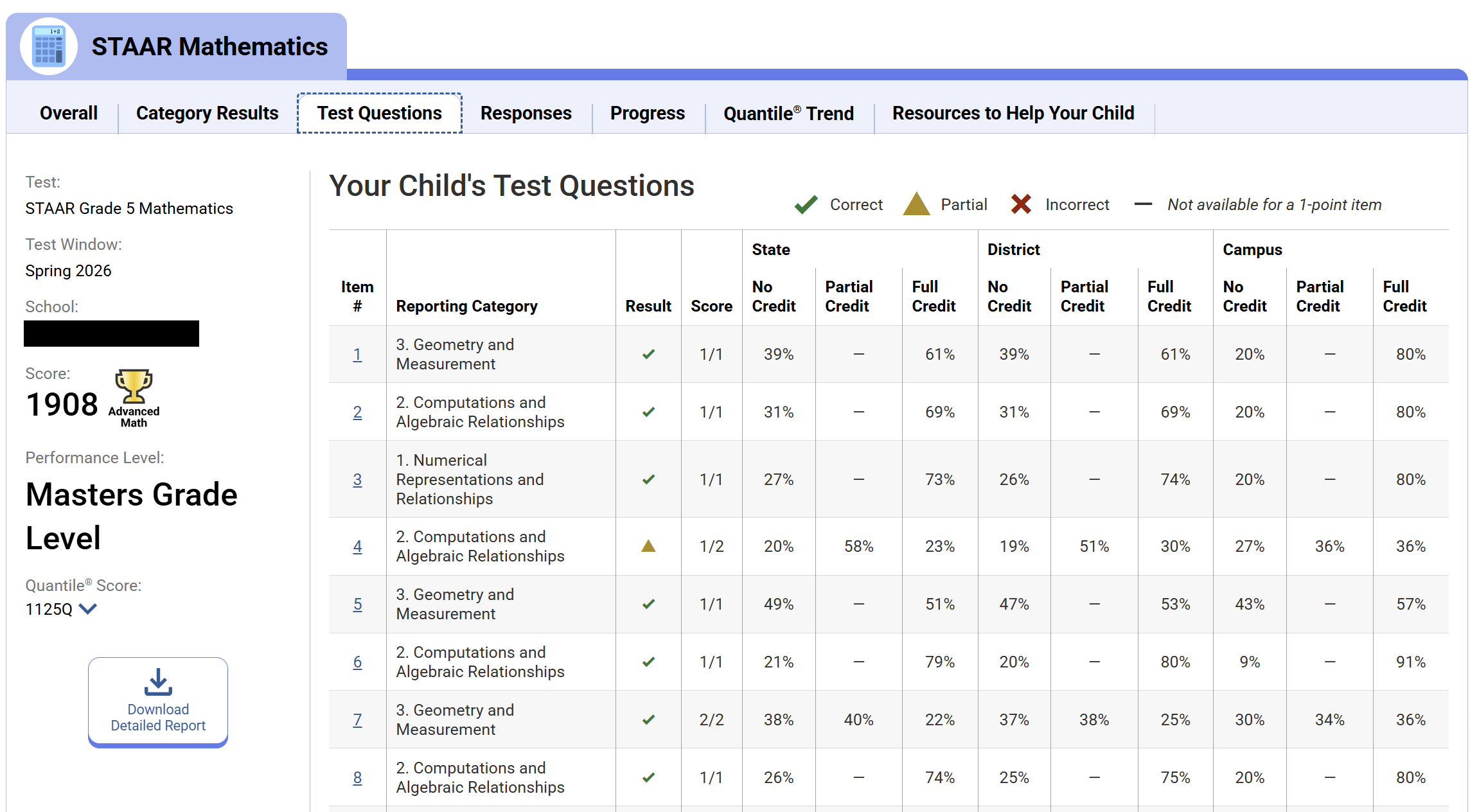Click Your Child's Test Questions heading

pos(511,186)
